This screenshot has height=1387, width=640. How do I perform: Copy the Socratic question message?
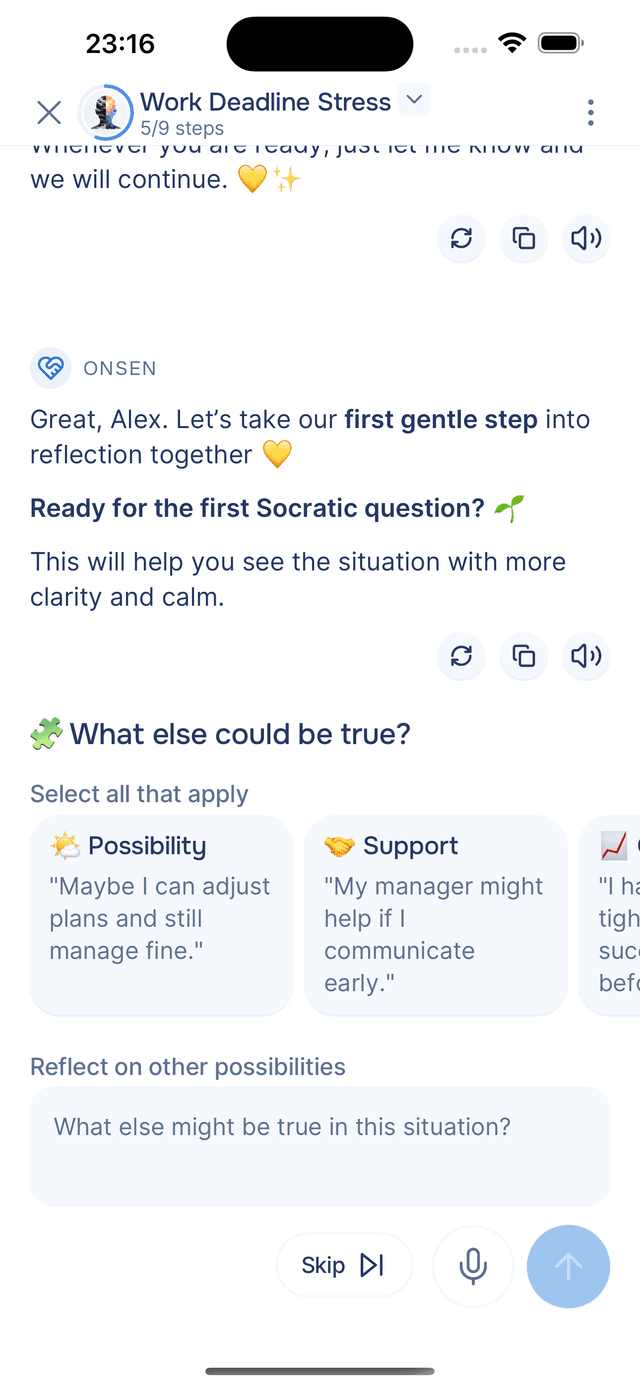524,656
